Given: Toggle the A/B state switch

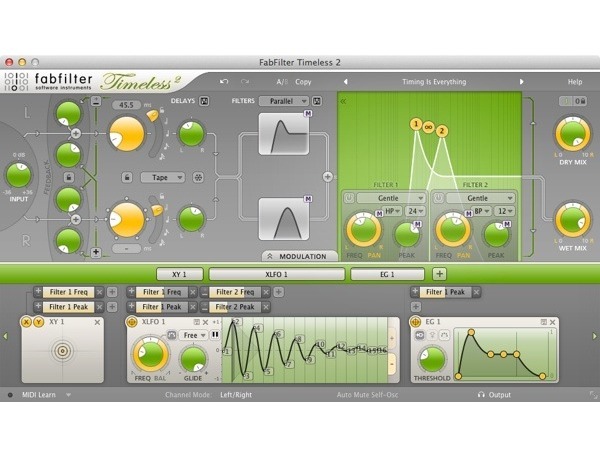Looking at the screenshot, I should point(282,82).
